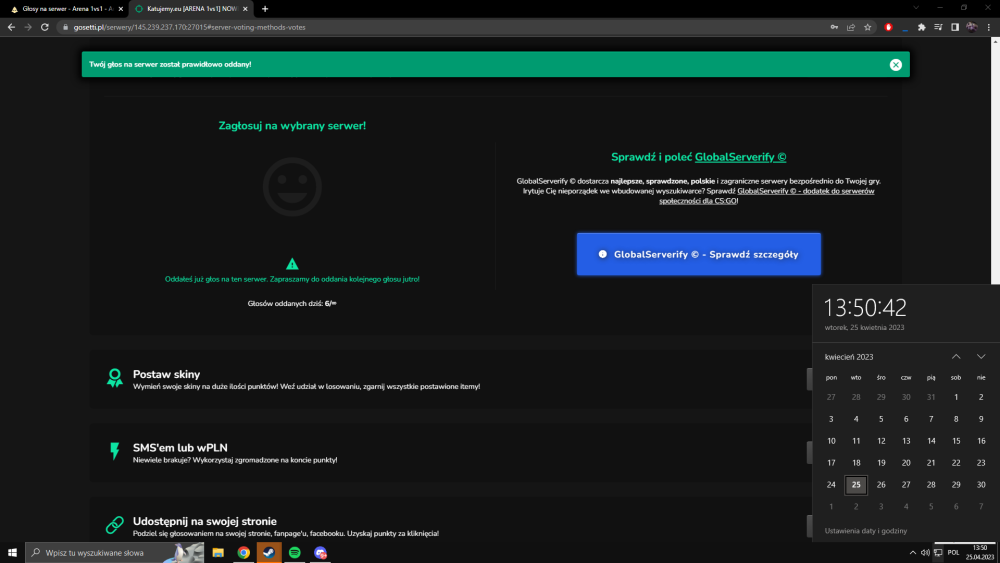Select April 26 in the calendar
Viewport: 1000px width, 563px height.
[x=881, y=485]
